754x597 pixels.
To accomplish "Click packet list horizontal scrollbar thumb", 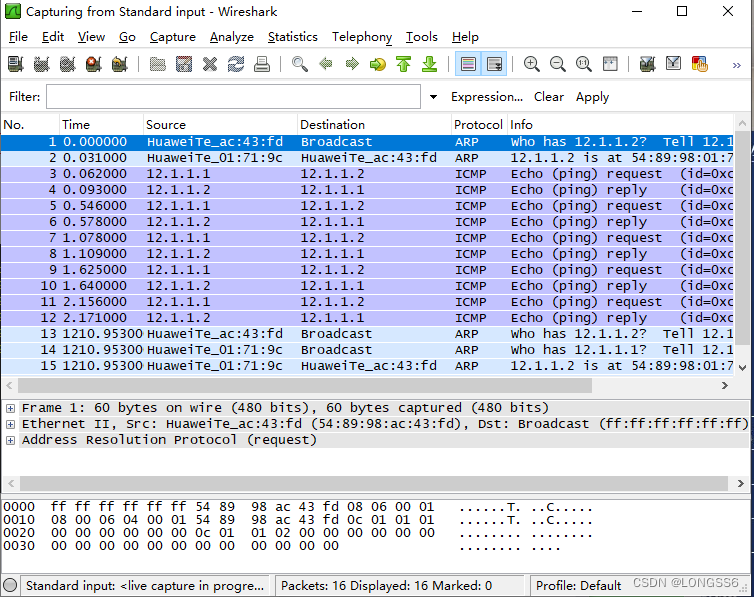I will tap(305, 386).
